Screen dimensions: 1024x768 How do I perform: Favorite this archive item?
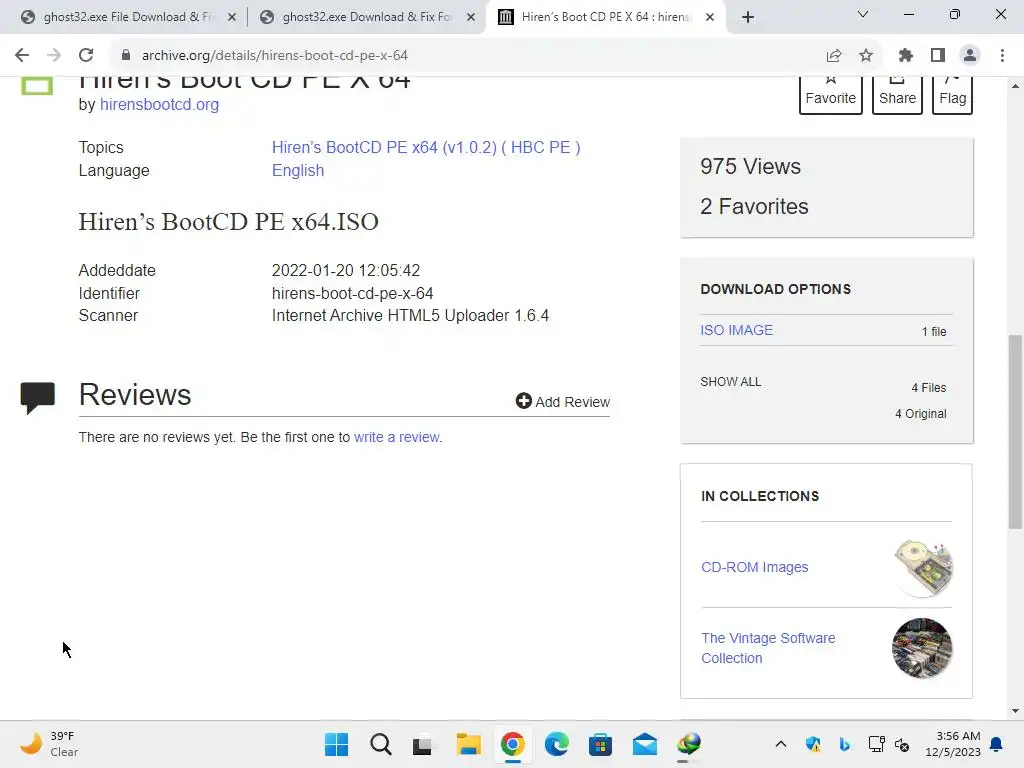point(831,95)
